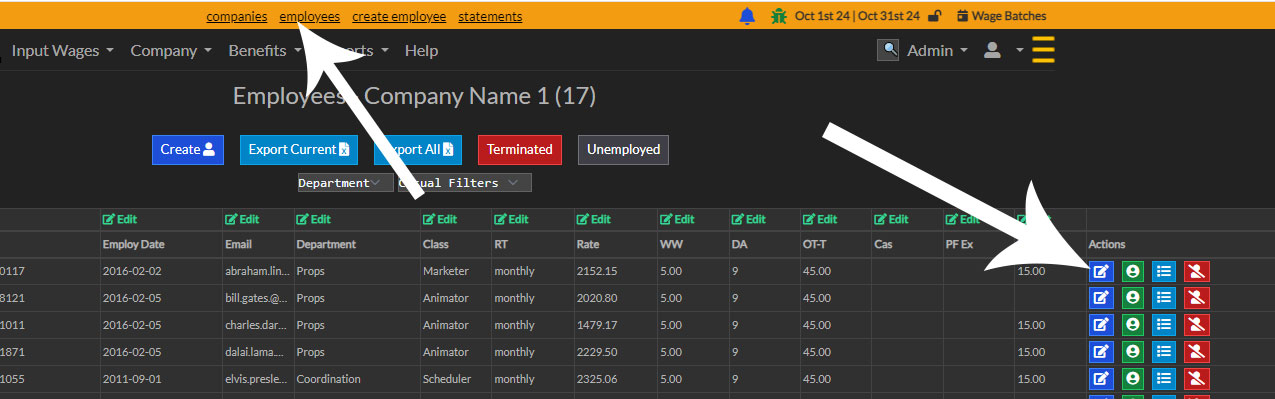Open profile for elvis.presle employee row
The image size is (1275, 399).
coord(1133,379)
